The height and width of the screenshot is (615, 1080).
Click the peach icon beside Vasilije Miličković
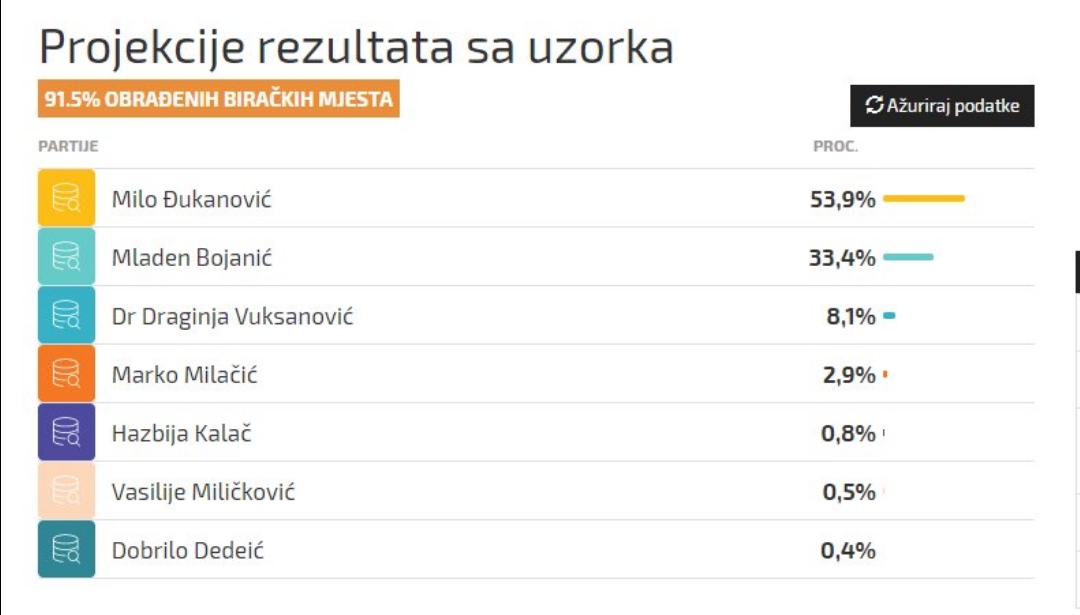pos(66,490)
